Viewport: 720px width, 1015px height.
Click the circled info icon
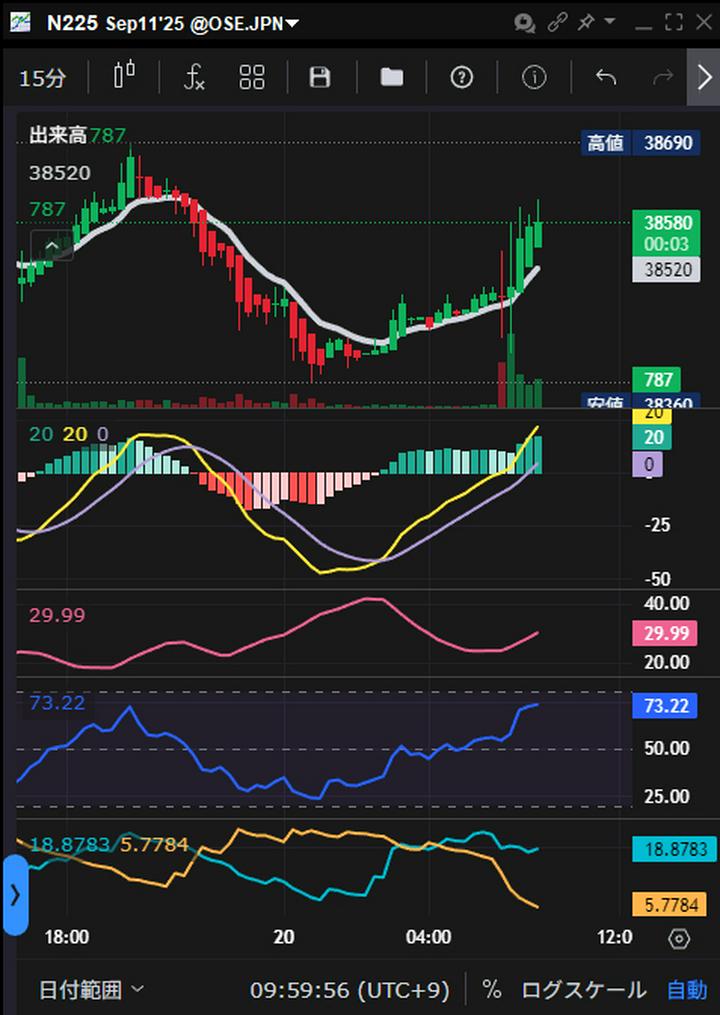tap(534, 77)
